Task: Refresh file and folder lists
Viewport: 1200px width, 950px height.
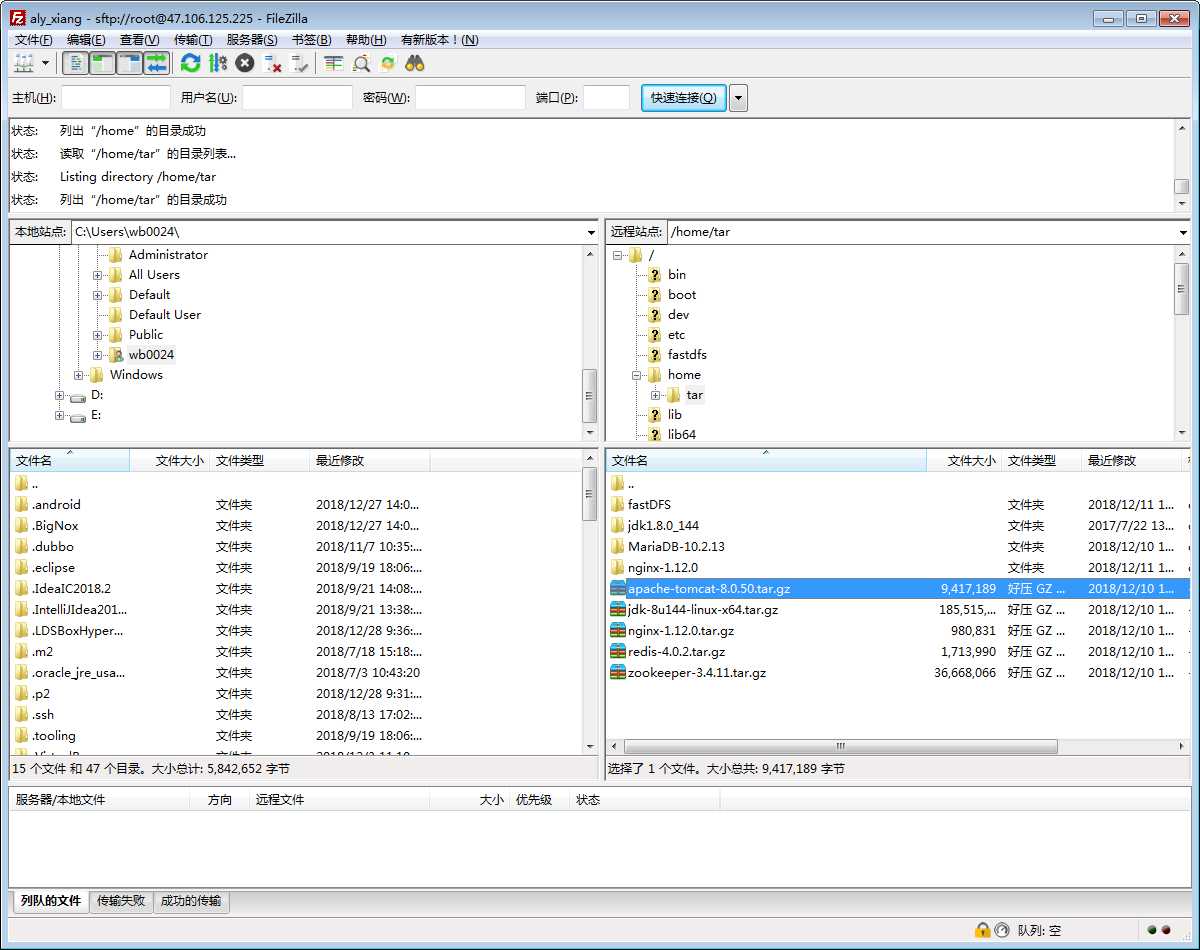Action: coord(190,63)
